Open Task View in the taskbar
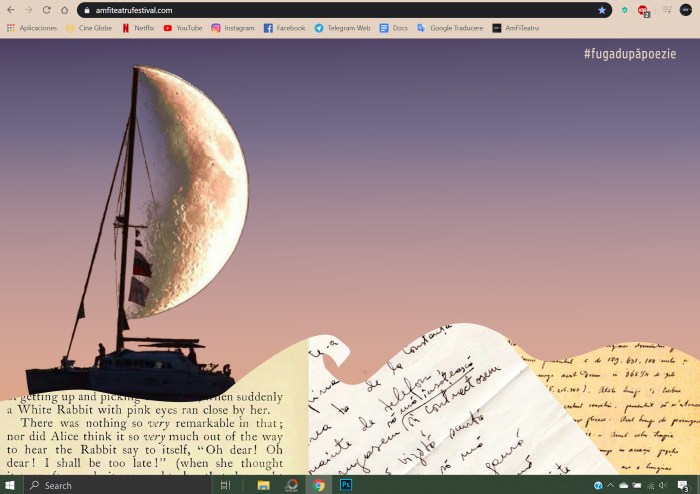 pyautogui.click(x=225, y=485)
